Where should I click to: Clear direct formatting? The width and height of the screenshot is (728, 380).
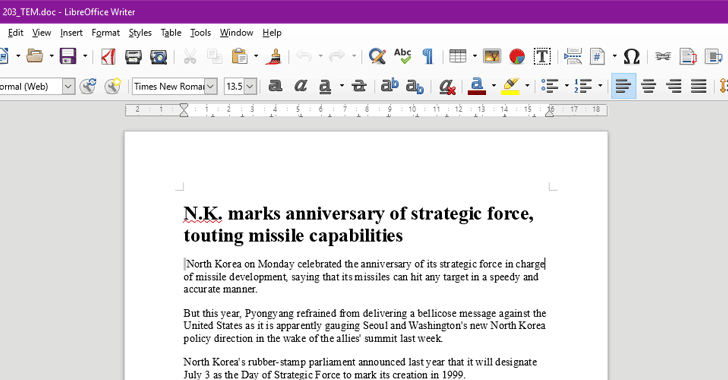(x=447, y=86)
